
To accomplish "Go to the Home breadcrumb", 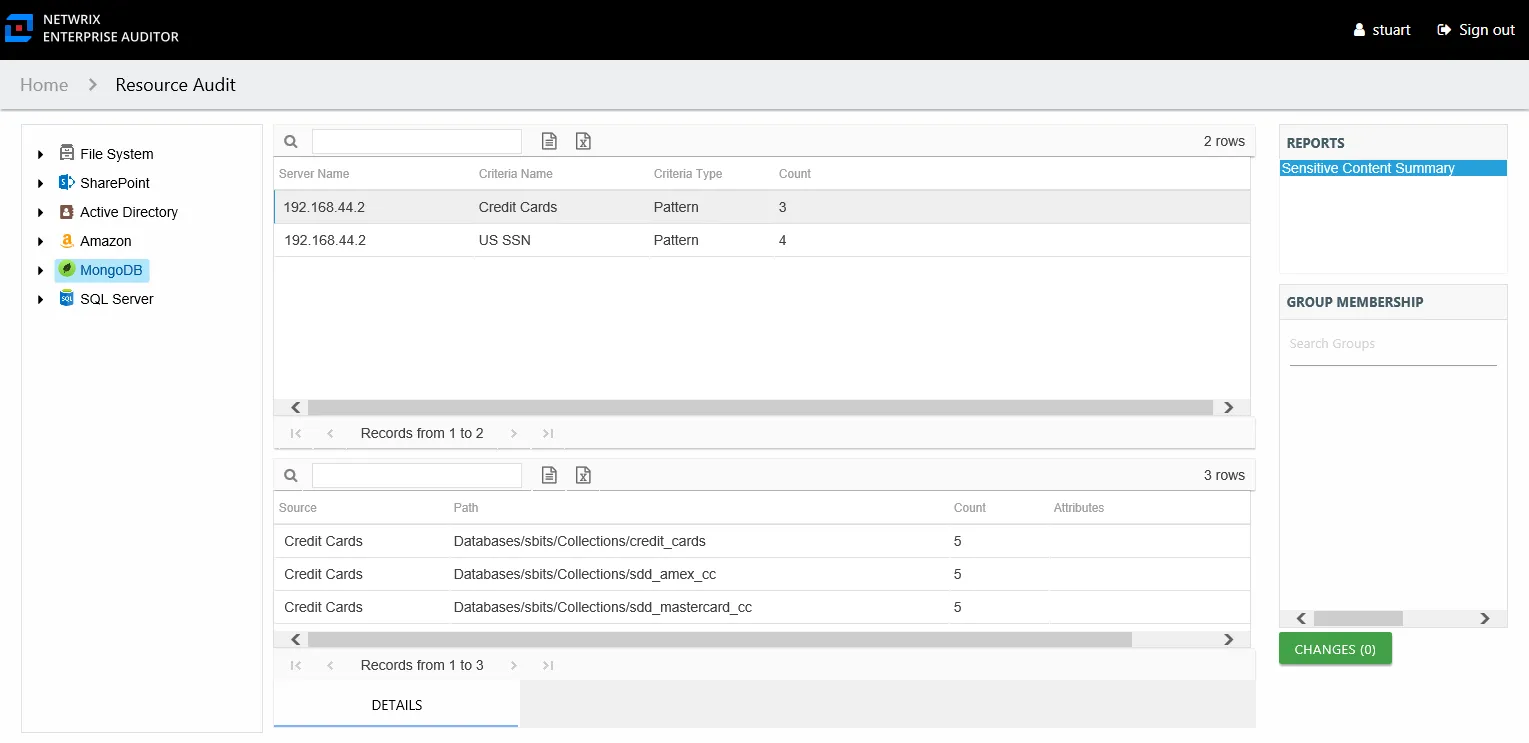I will [x=44, y=85].
